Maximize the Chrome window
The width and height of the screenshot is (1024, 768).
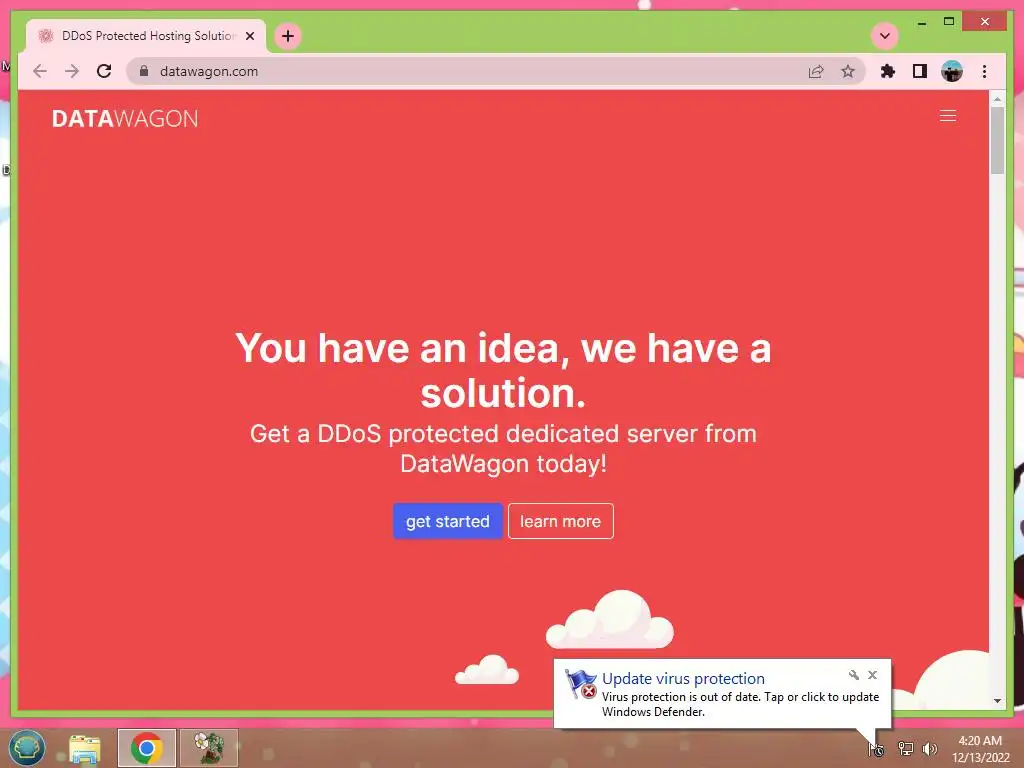click(949, 22)
